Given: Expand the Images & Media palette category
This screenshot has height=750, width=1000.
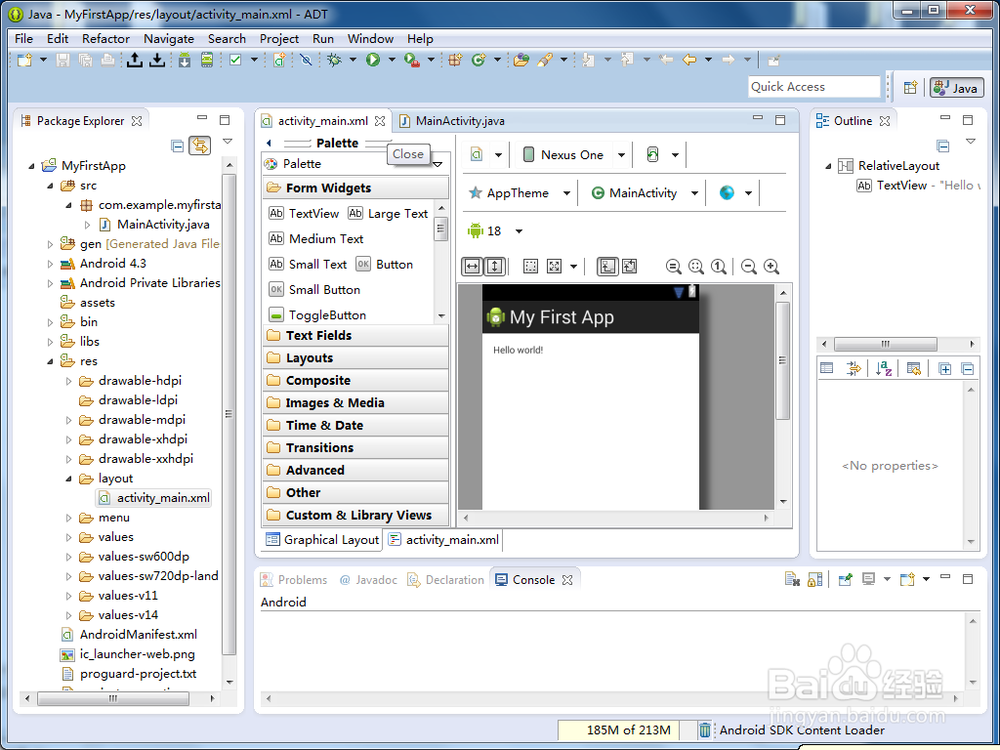Looking at the screenshot, I should pyautogui.click(x=355, y=402).
